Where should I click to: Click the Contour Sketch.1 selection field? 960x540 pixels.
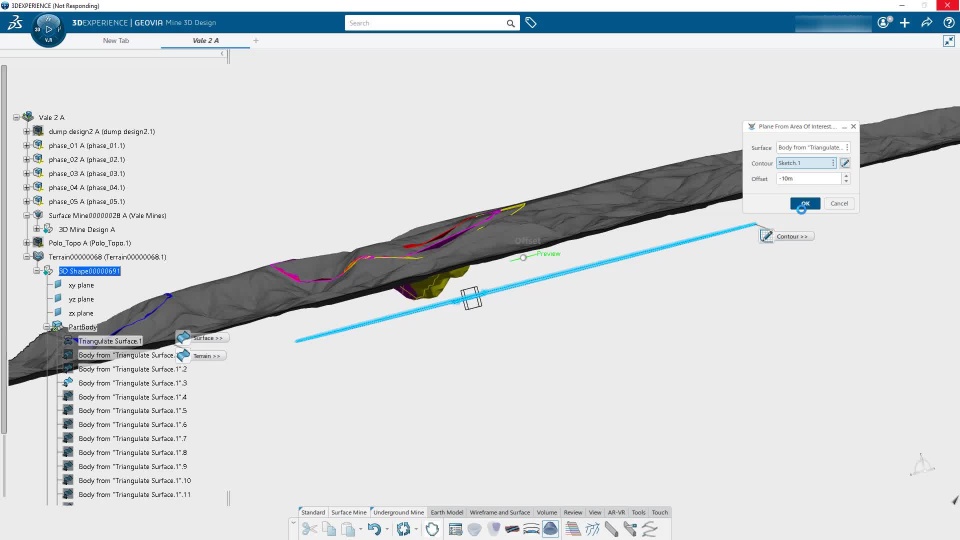(x=806, y=163)
